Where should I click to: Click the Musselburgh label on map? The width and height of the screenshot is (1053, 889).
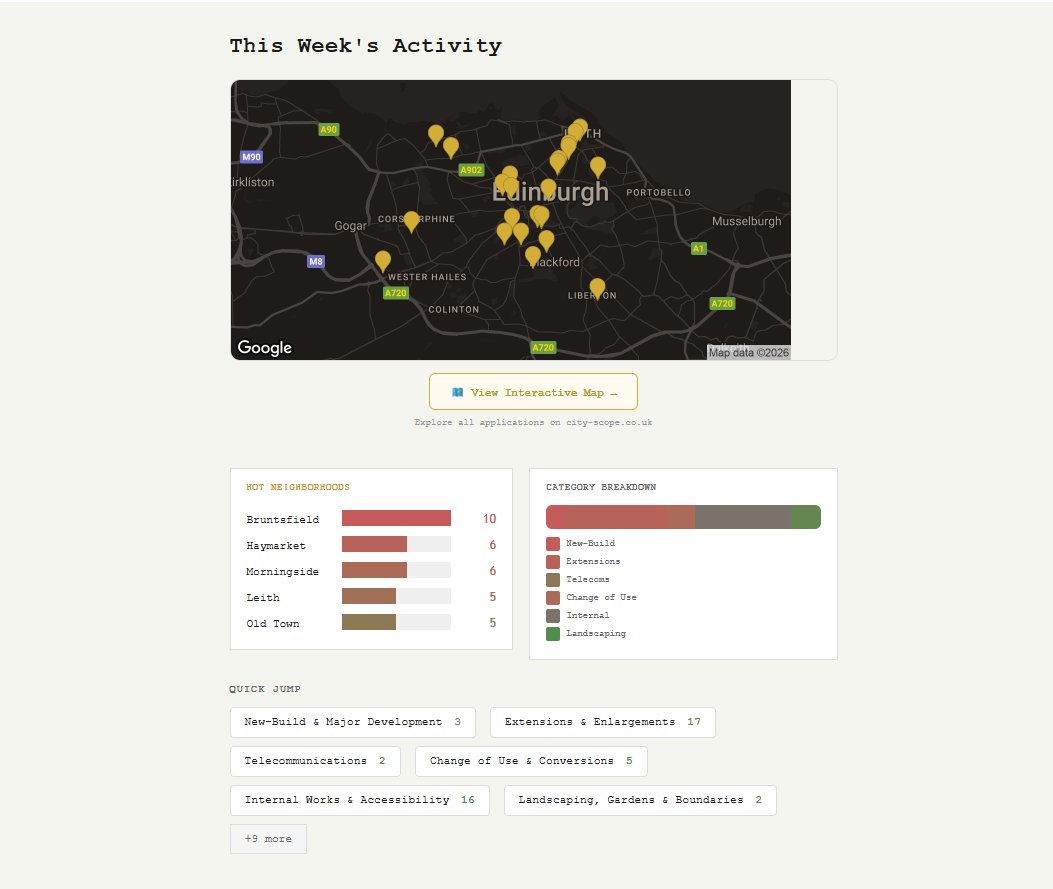coord(747,221)
